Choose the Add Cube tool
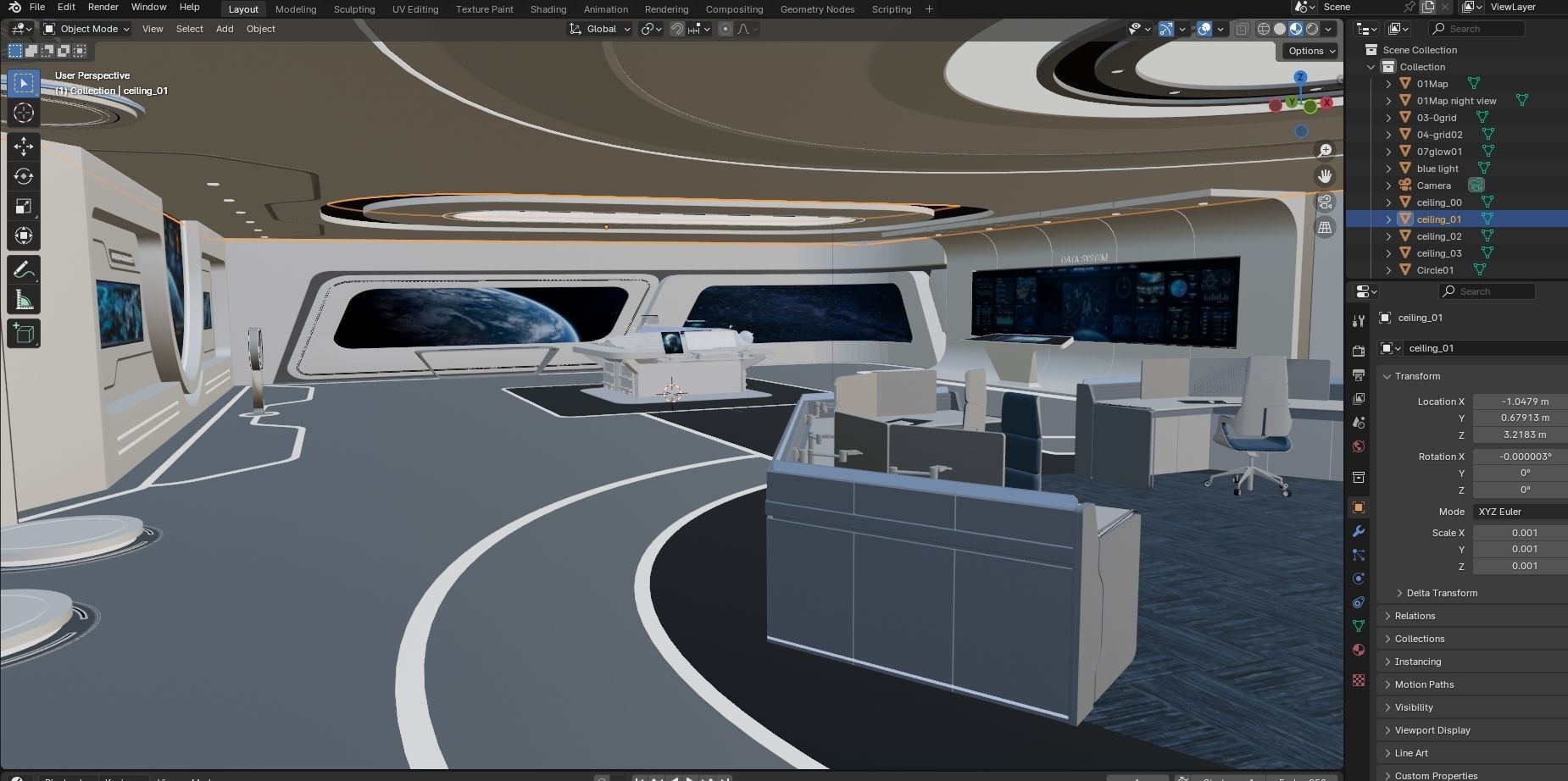The height and width of the screenshot is (781, 1568). click(x=24, y=334)
